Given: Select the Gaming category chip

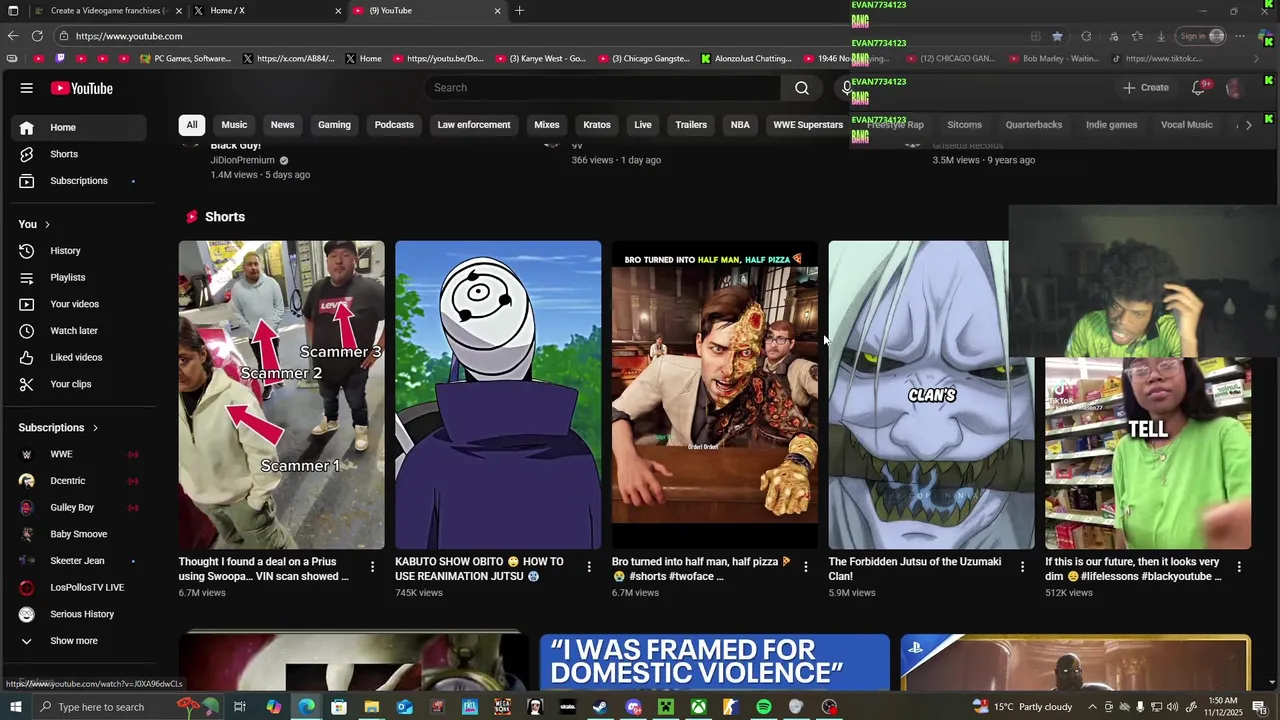Looking at the screenshot, I should click(334, 125).
